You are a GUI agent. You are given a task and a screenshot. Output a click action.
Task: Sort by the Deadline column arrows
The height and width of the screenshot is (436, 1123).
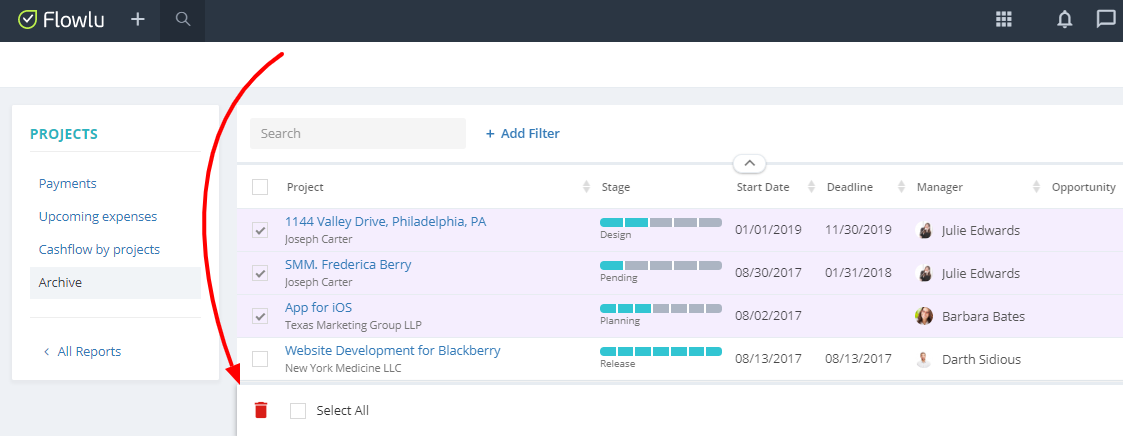[901, 187]
